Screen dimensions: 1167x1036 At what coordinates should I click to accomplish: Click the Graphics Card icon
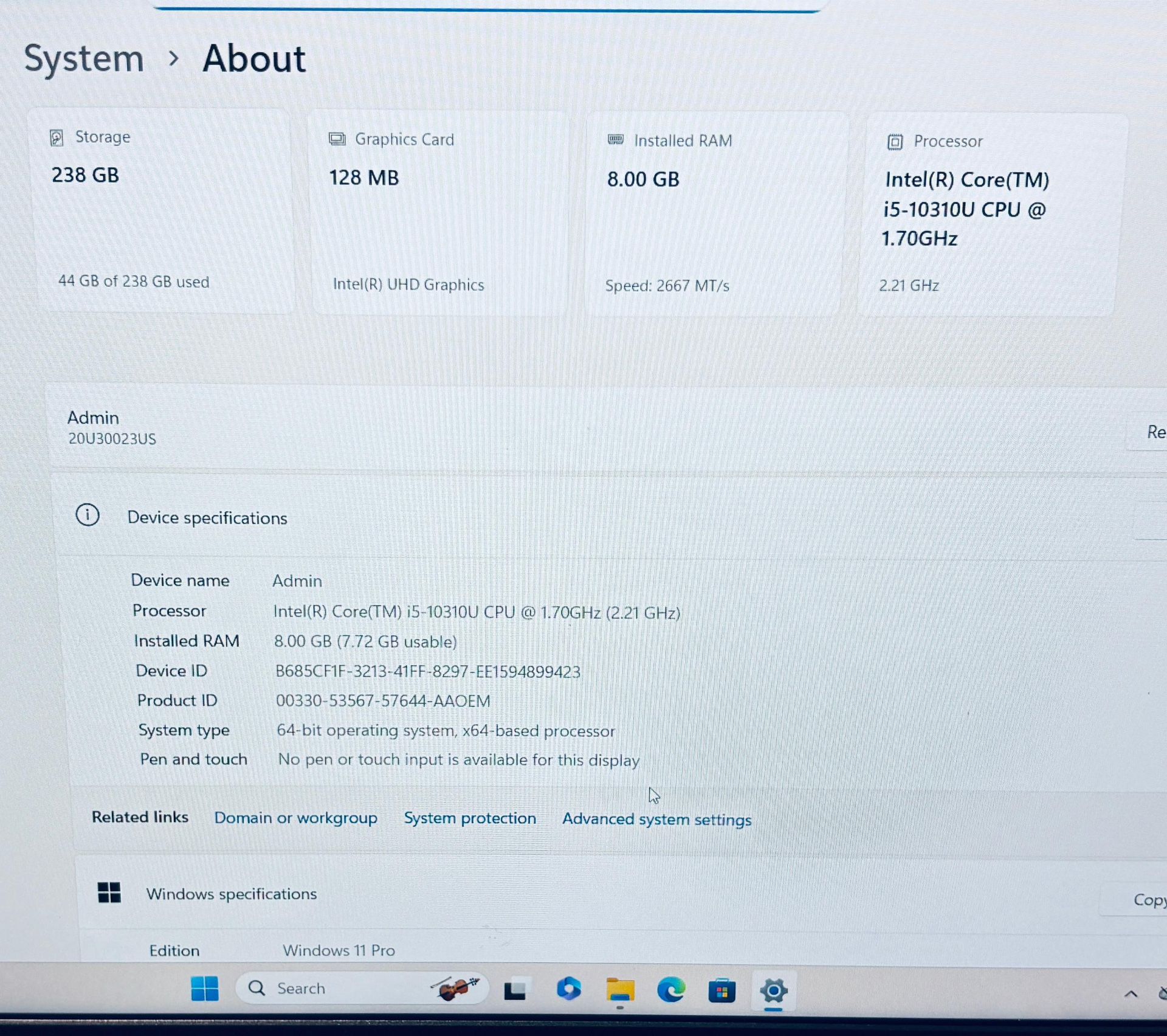click(337, 139)
